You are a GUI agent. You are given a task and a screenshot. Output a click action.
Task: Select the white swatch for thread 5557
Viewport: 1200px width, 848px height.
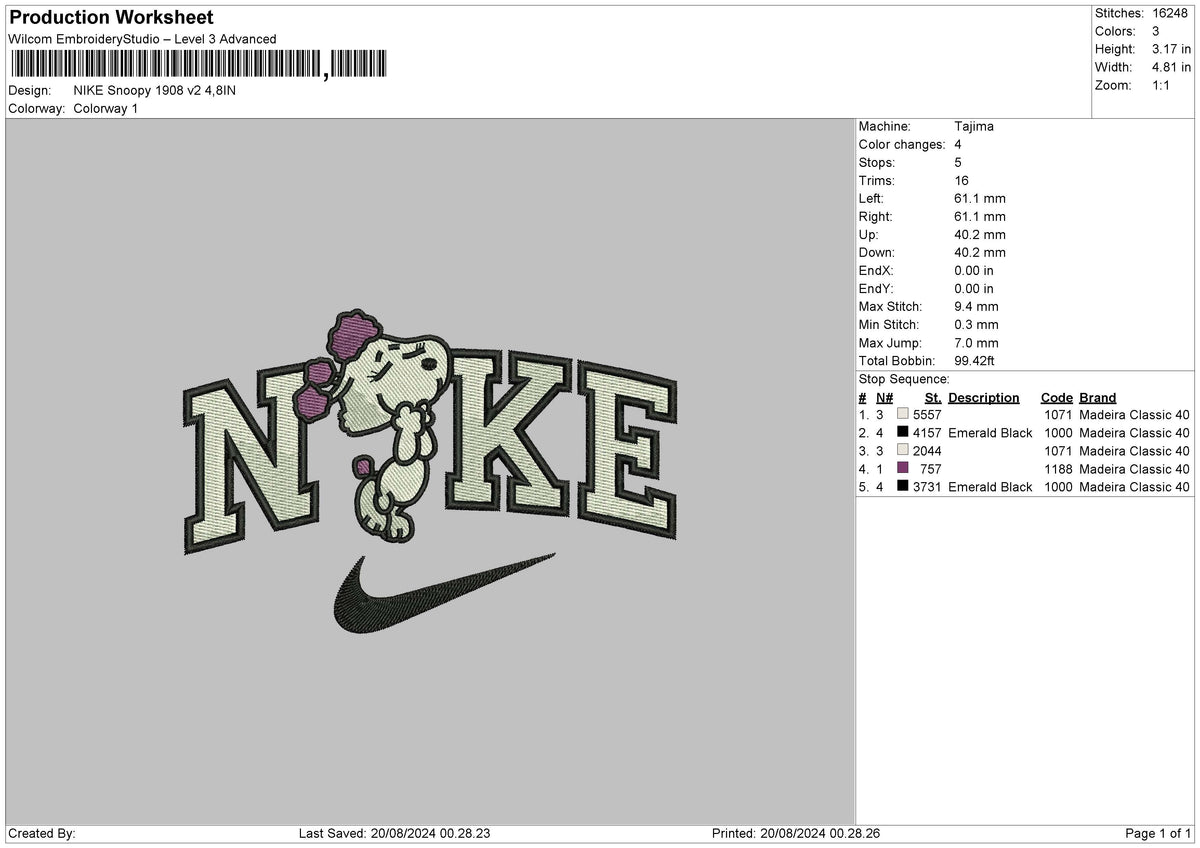[x=903, y=415]
